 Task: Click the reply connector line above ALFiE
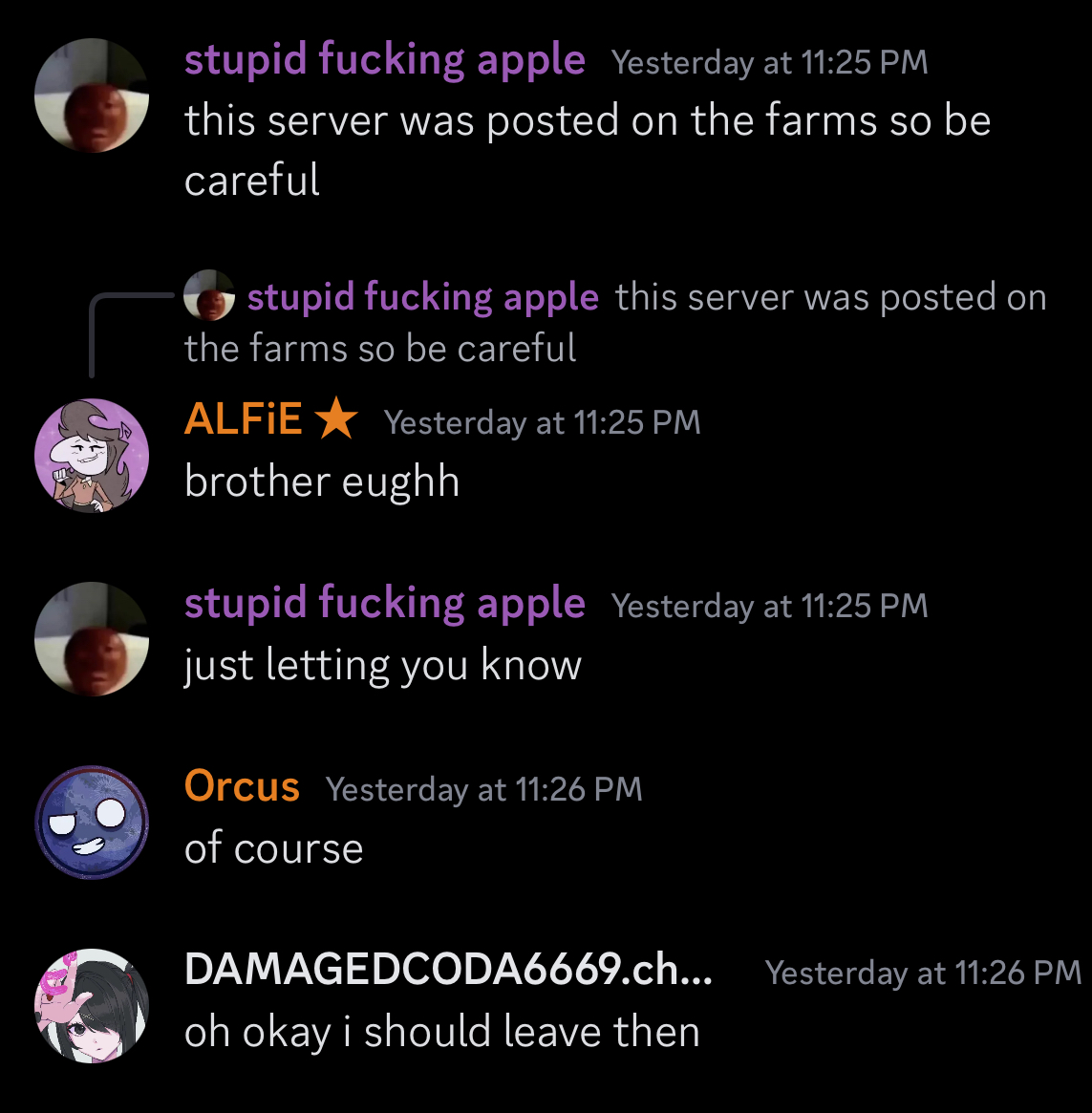coord(130,333)
